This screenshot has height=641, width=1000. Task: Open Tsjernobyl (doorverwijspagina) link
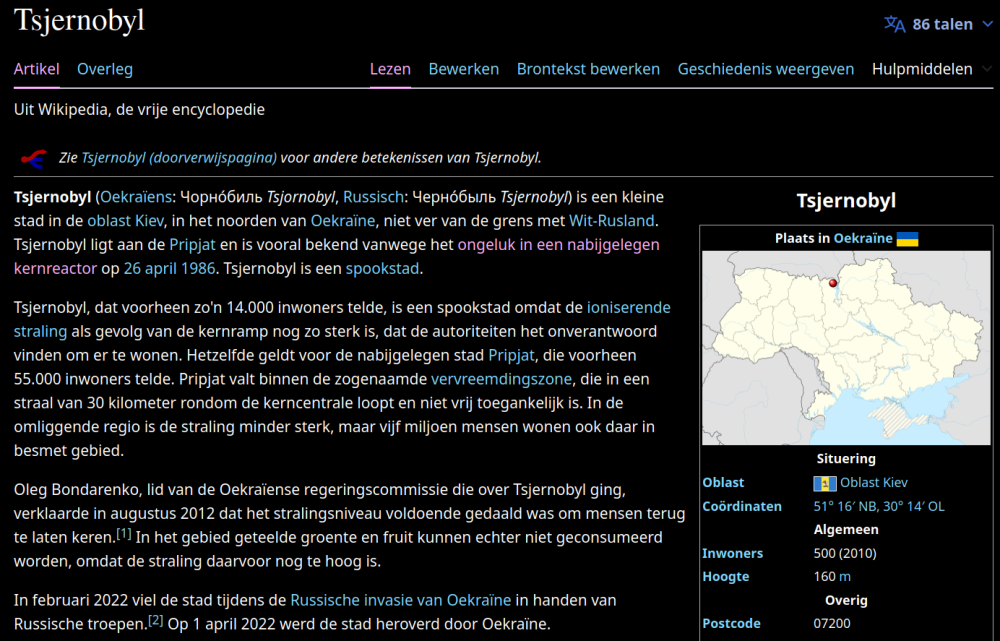(x=179, y=158)
